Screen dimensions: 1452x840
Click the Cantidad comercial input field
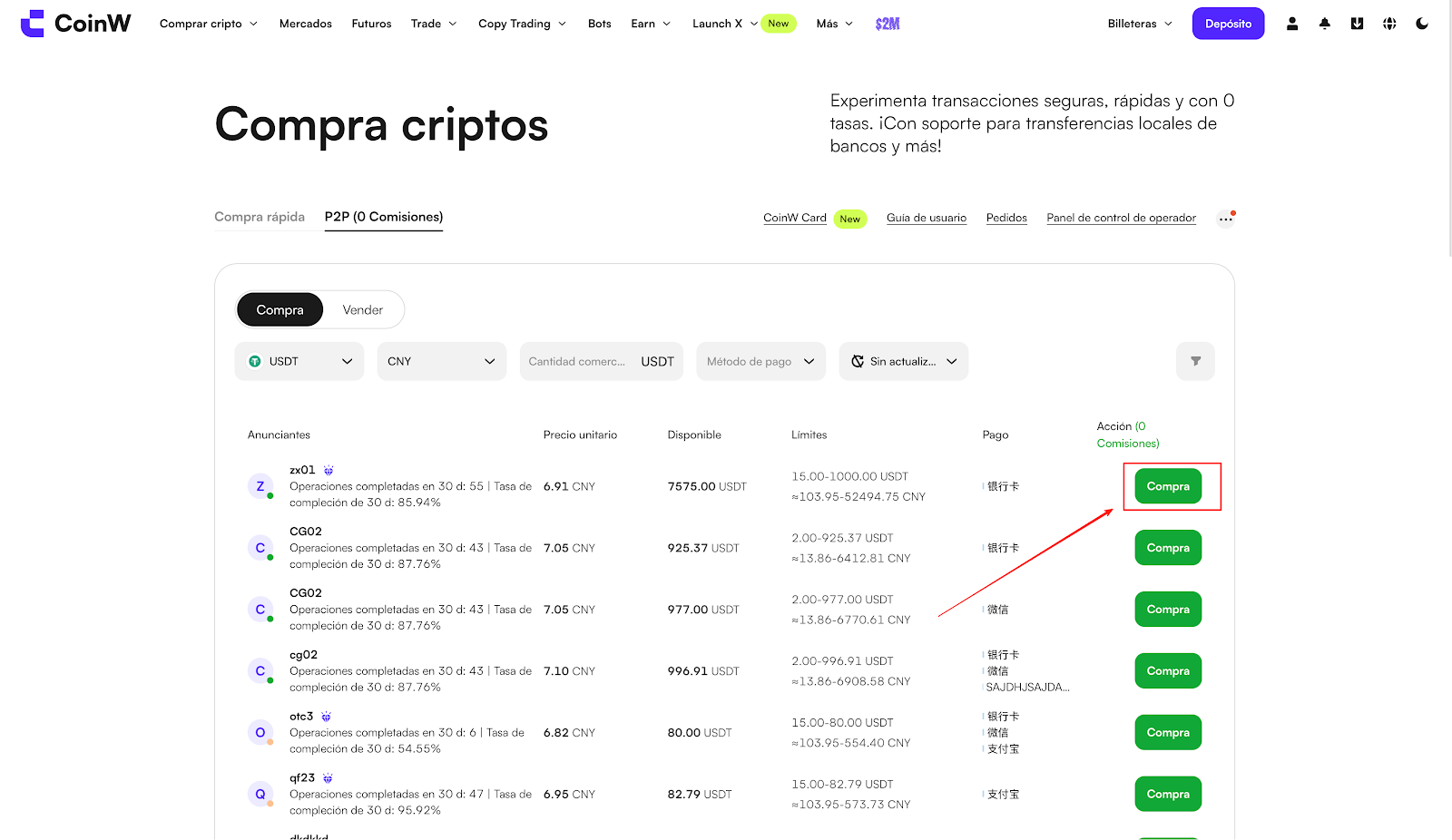pos(579,361)
